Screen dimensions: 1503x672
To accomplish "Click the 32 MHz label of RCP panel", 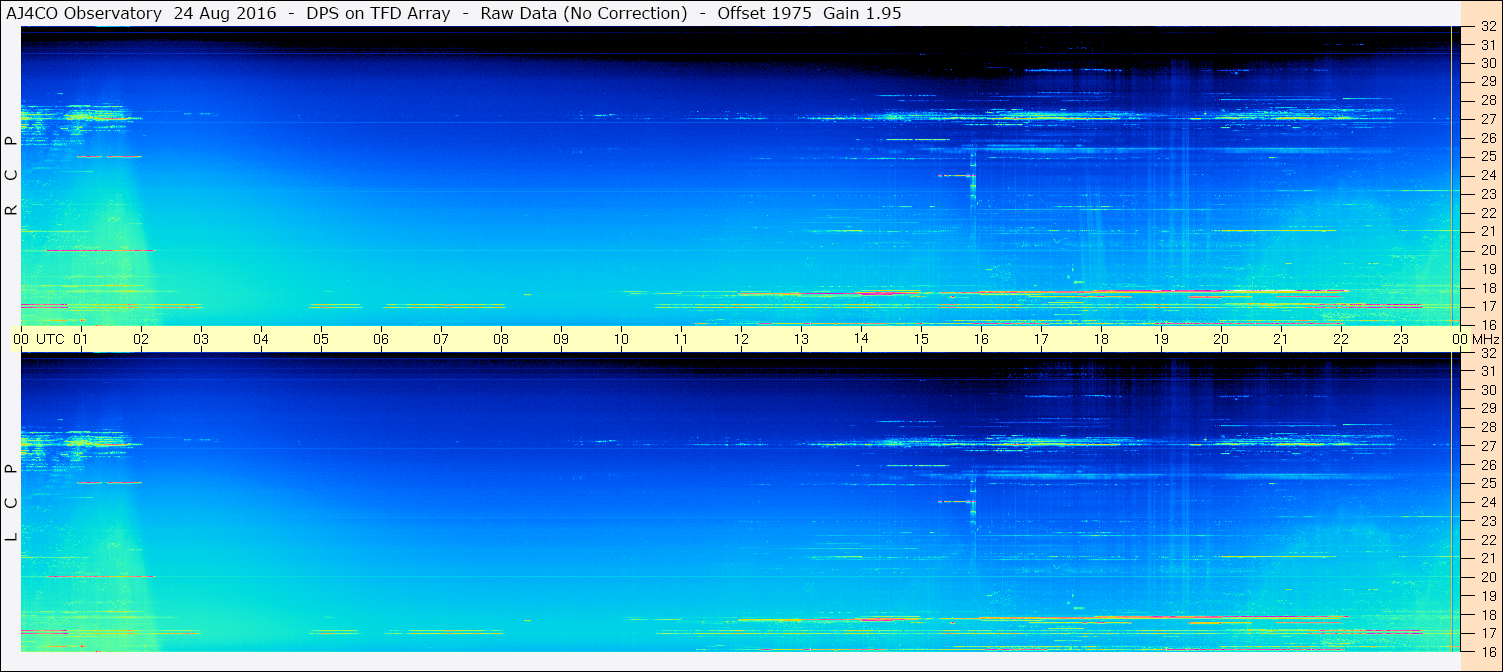I will (1488, 27).
